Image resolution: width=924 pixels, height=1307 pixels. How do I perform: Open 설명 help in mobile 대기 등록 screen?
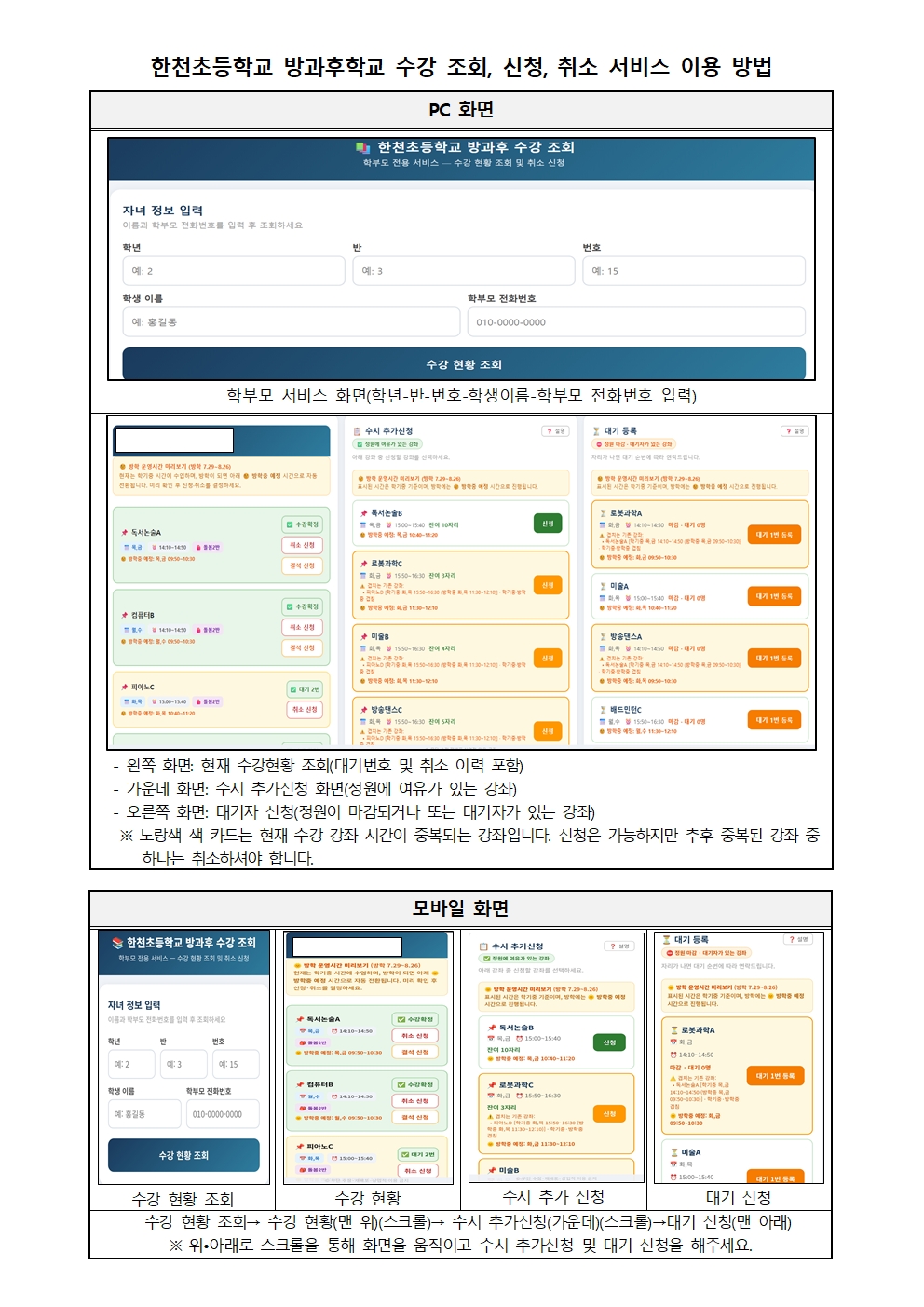(798, 939)
